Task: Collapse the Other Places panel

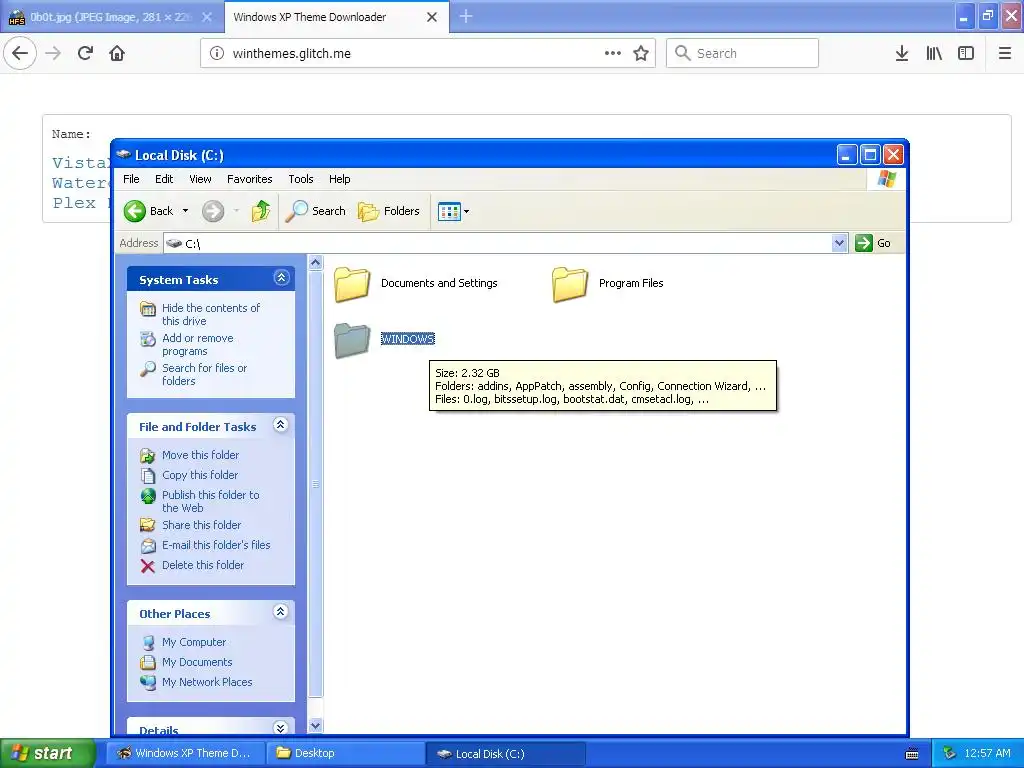Action: tap(281, 612)
